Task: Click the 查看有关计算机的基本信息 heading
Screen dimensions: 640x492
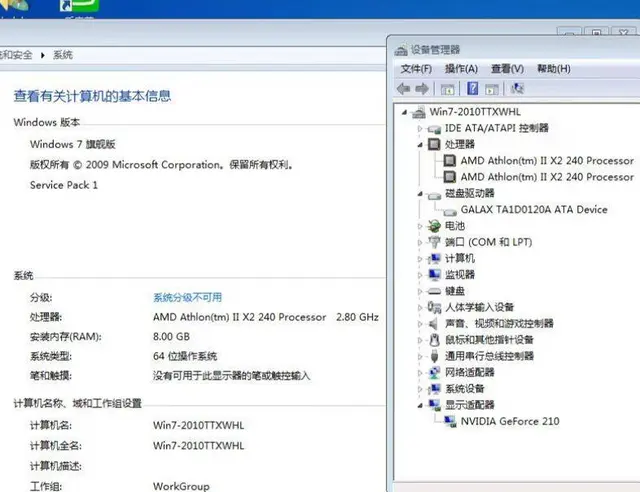Action: [x=92, y=96]
